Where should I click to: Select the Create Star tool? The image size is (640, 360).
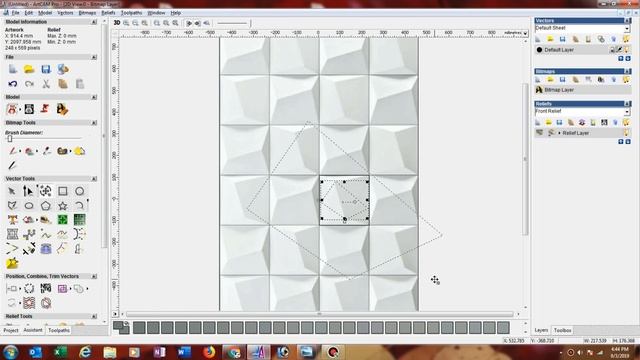point(62,205)
